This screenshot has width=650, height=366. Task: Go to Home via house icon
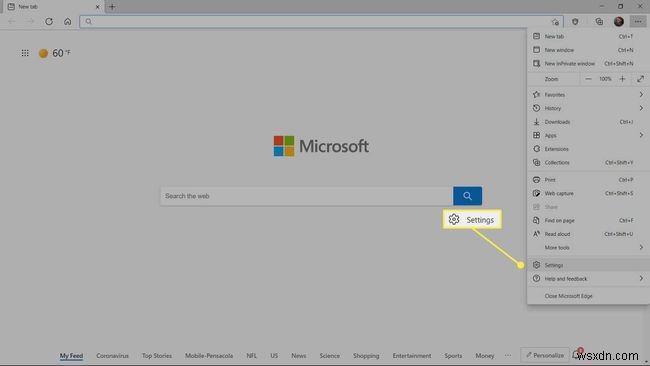68,22
